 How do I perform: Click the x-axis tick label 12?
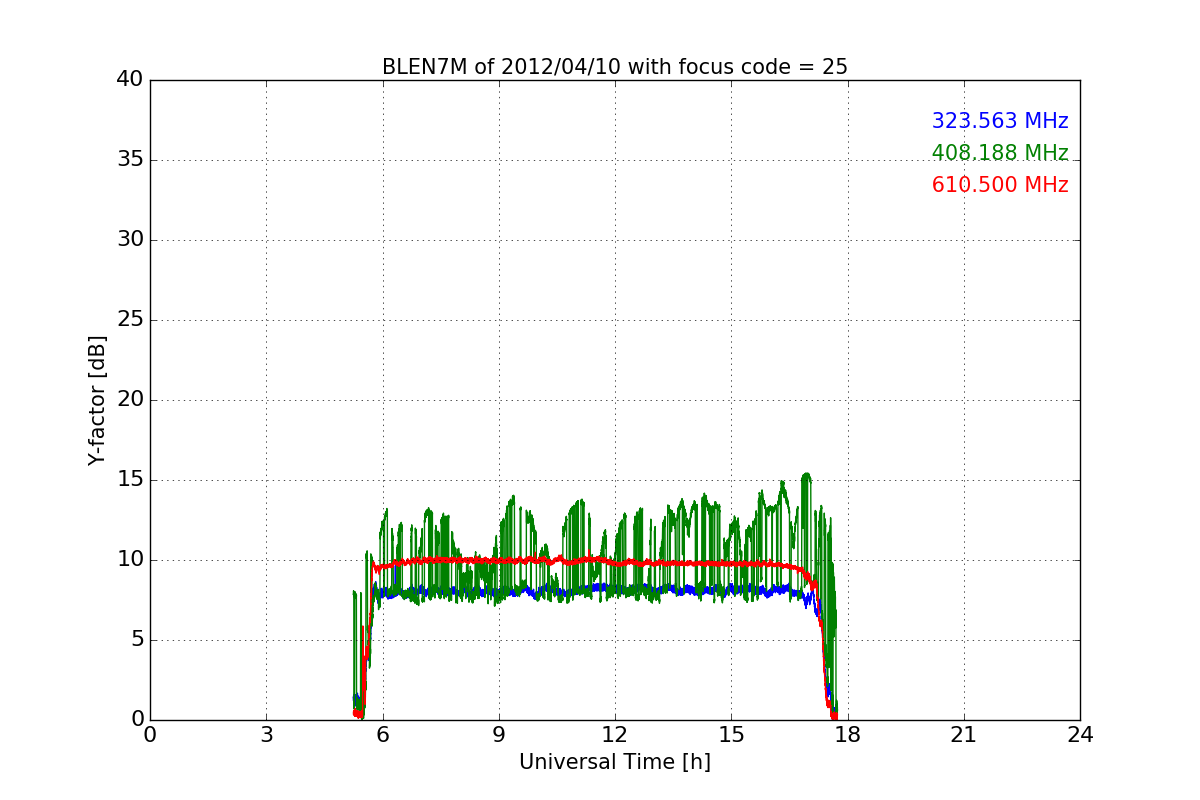pos(615,735)
